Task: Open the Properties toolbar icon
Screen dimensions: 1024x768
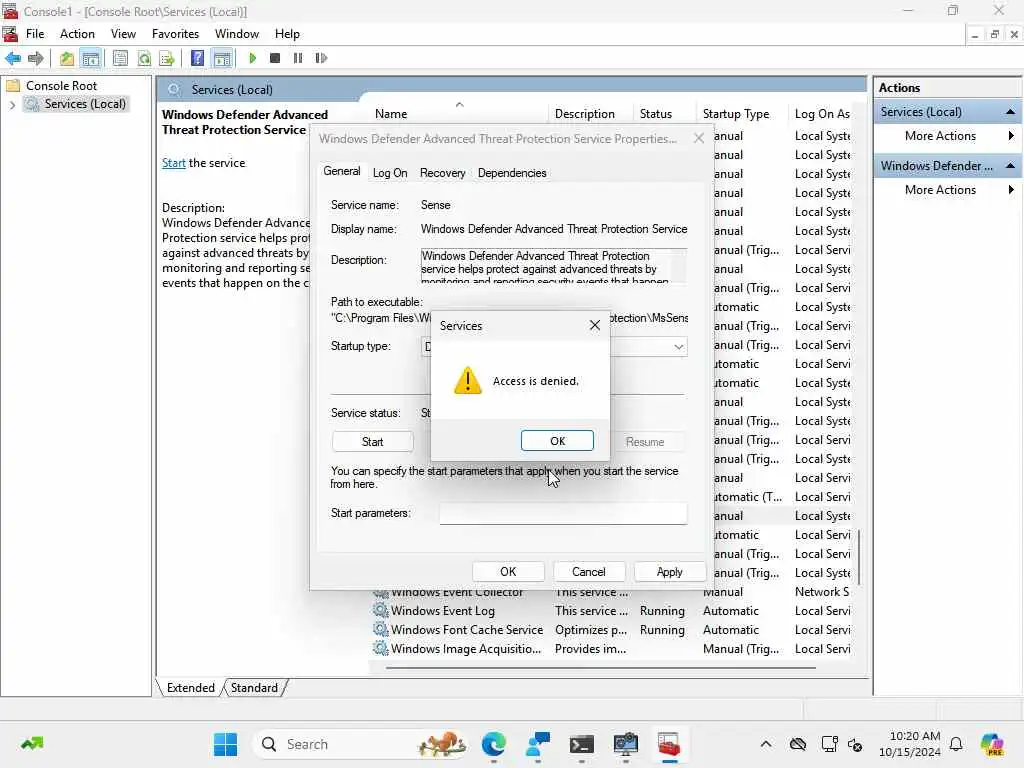Action: pos(120,58)
